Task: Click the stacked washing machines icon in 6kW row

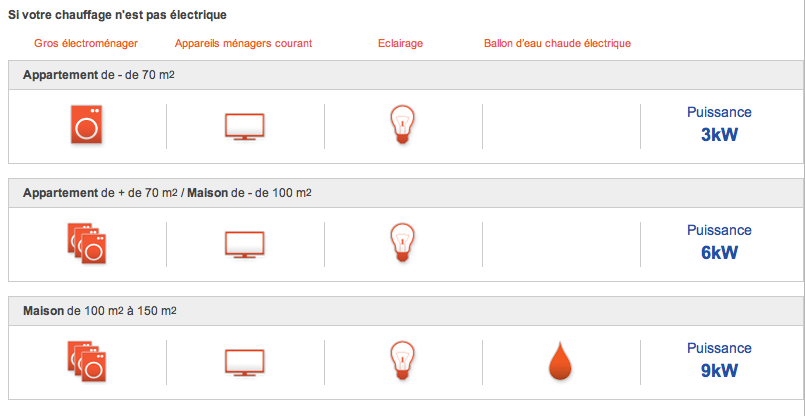Action: (x=86, y=243)
